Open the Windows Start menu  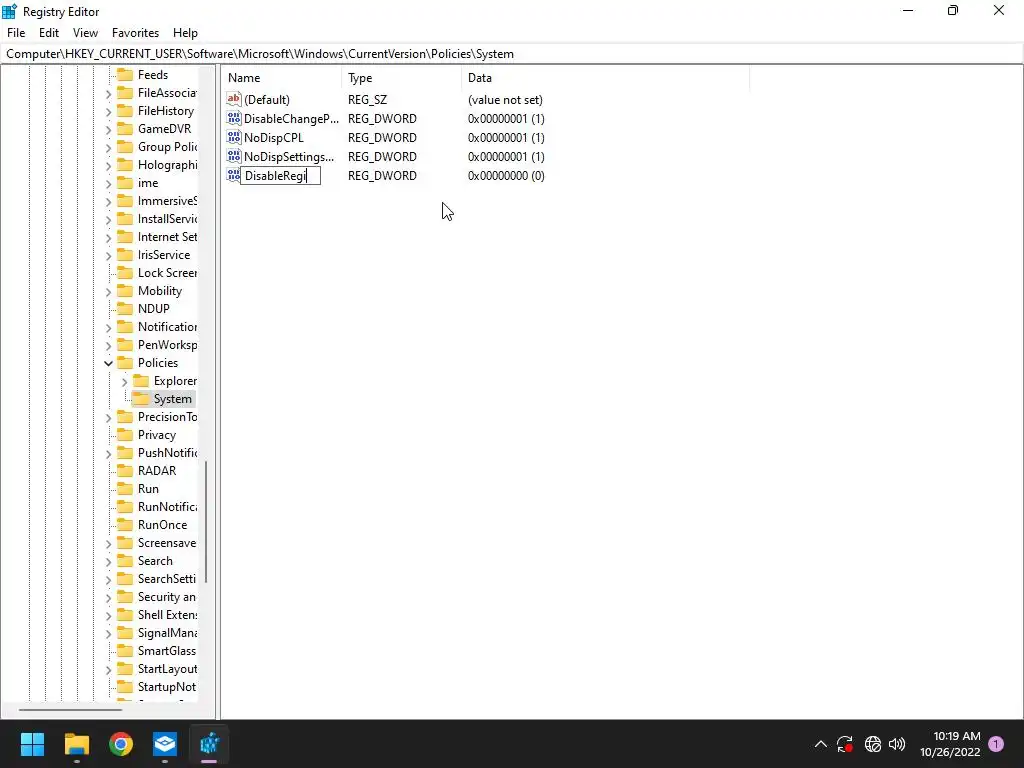pos(32,744)
